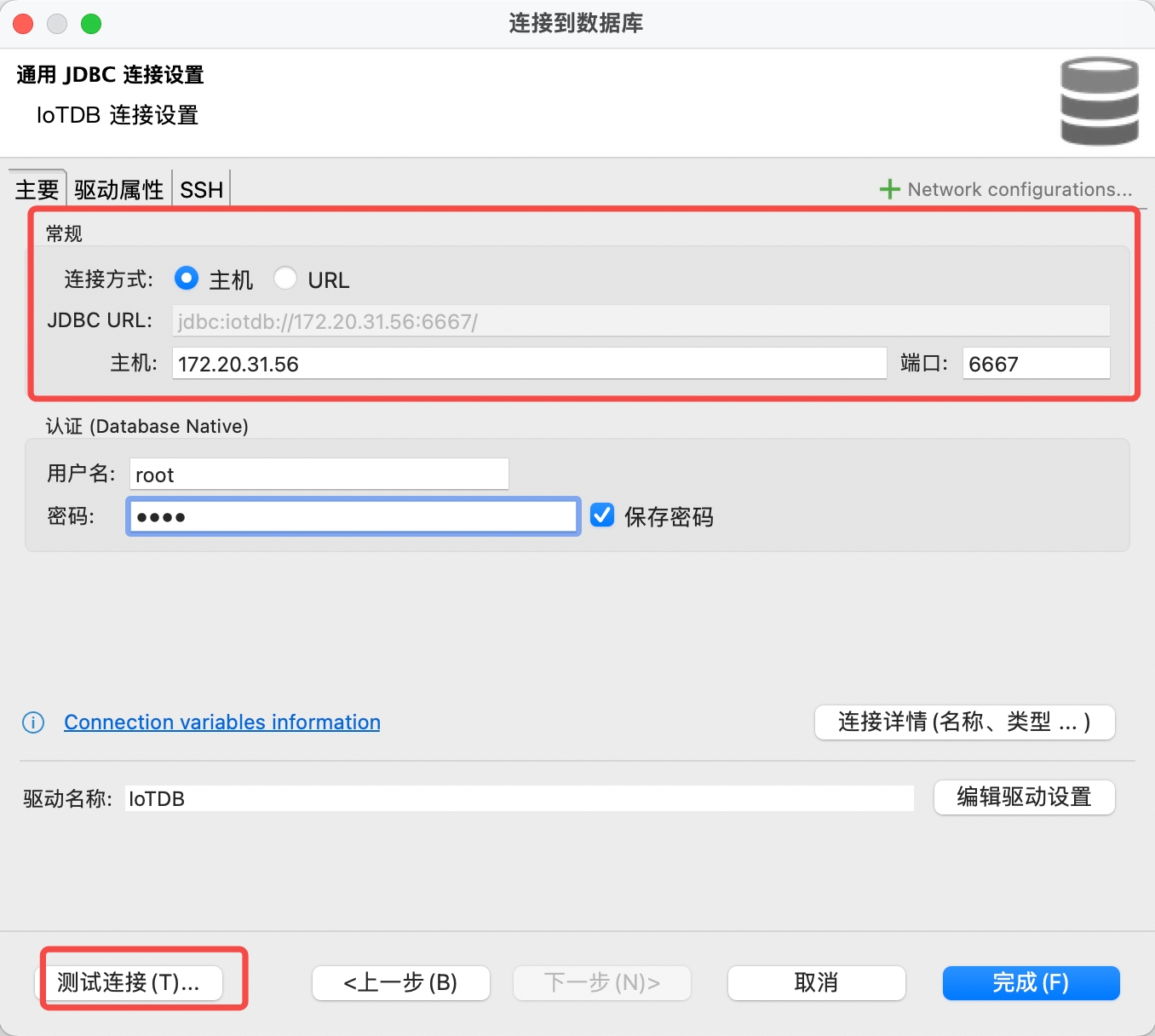Click the Network configurations link
The width and height of the screenshot is (1155, 1036).
tap(1019, 188)
